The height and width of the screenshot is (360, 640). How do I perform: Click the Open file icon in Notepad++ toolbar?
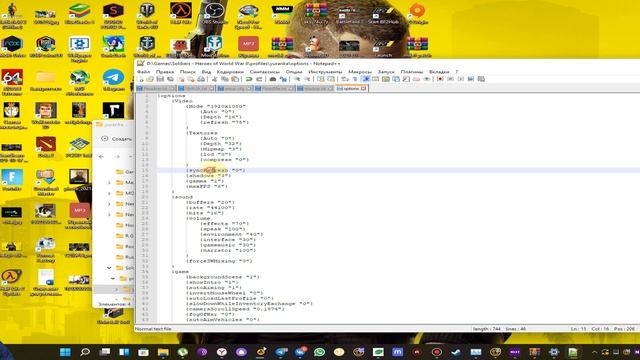pyautogui.click(x=150, y=79)
